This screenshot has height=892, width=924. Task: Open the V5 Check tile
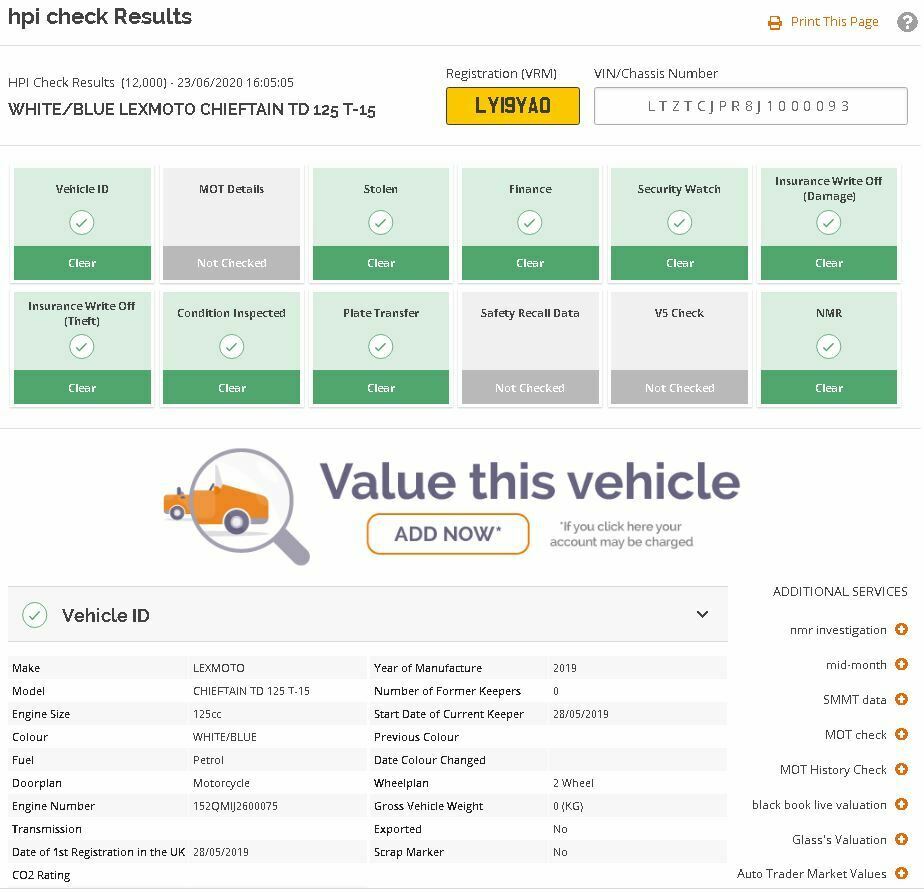(679, 348)
